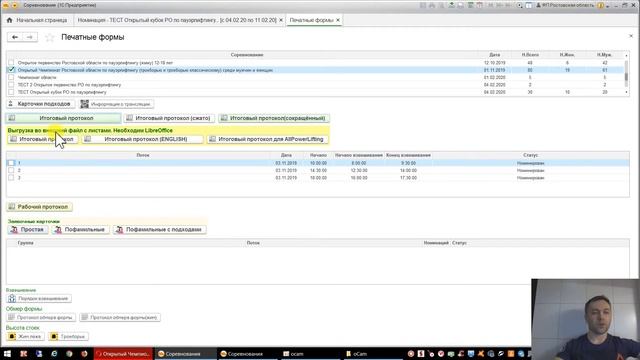The width and height of the screenshot is (640, 360).
Task: Open Протокол обмера формы button
Action: click(x=41, y=317)
